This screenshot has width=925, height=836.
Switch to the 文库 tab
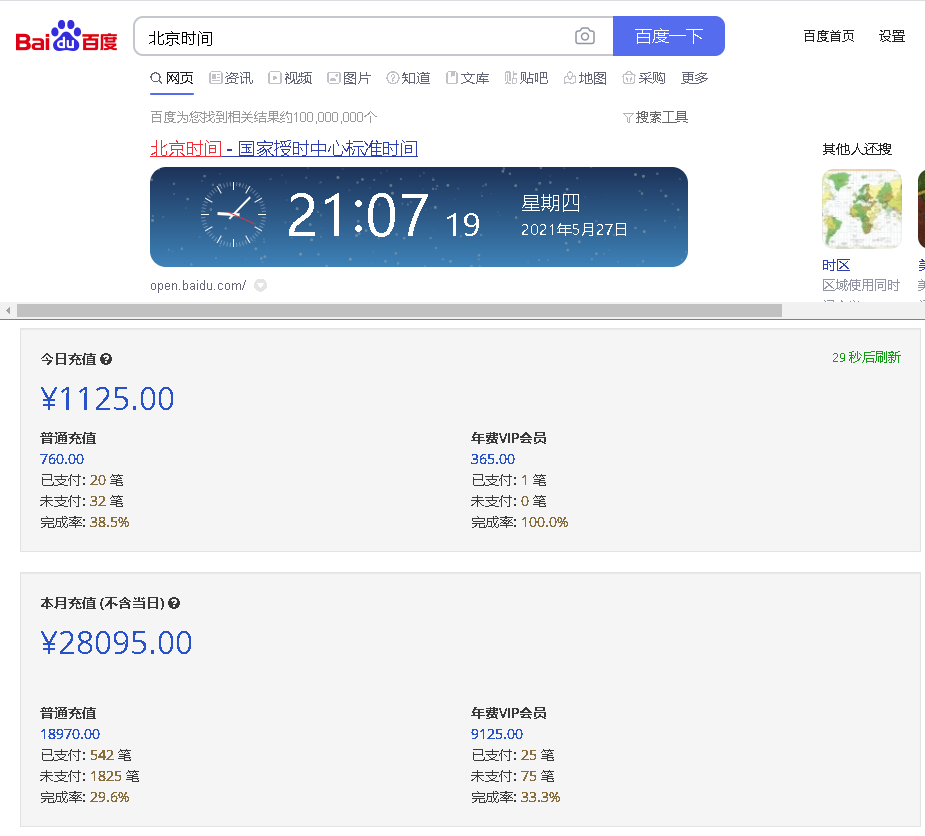coord(468,78)
